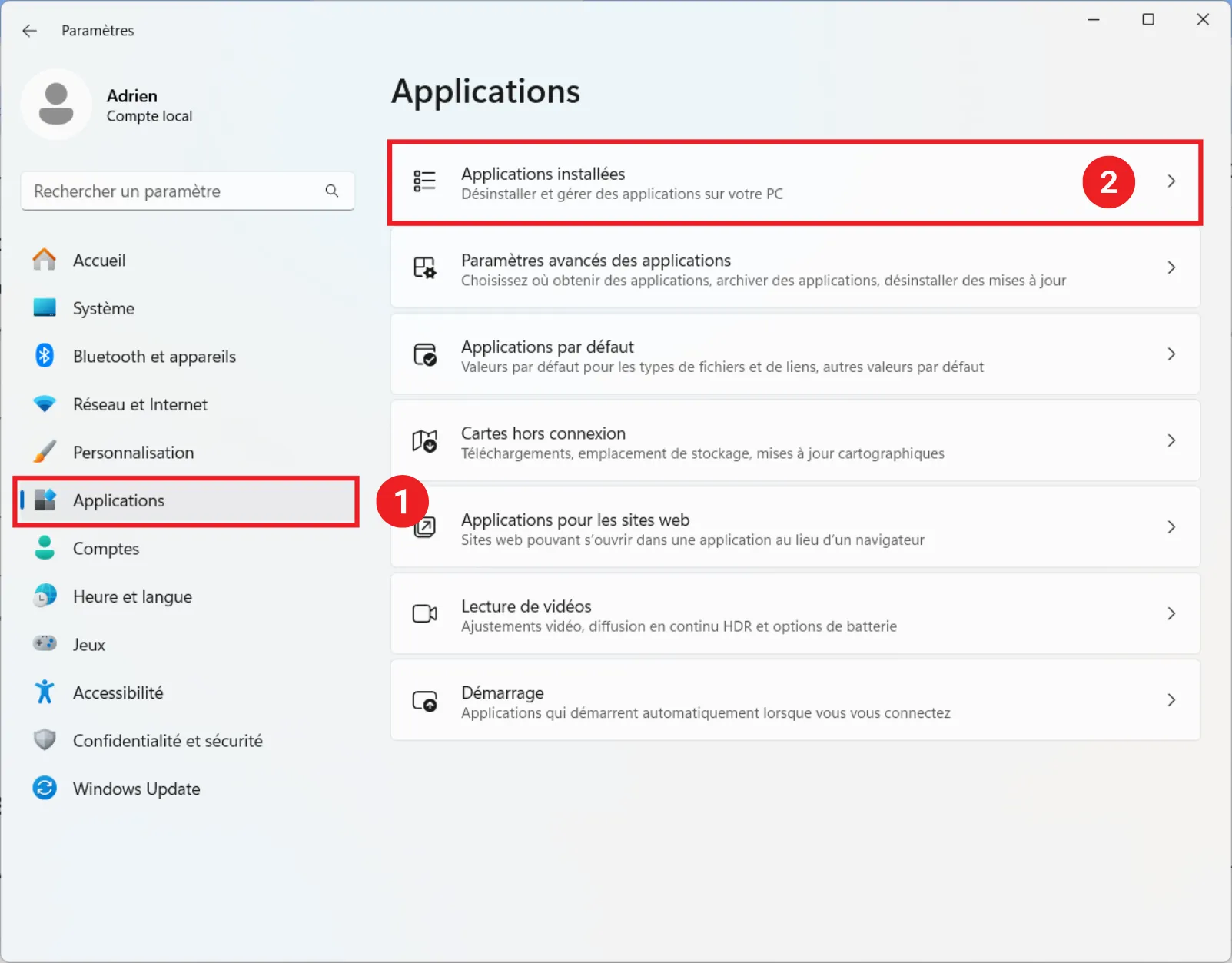Open the Démarrage settings title
The image size is (1232, 963).
[x=503, y=693]
